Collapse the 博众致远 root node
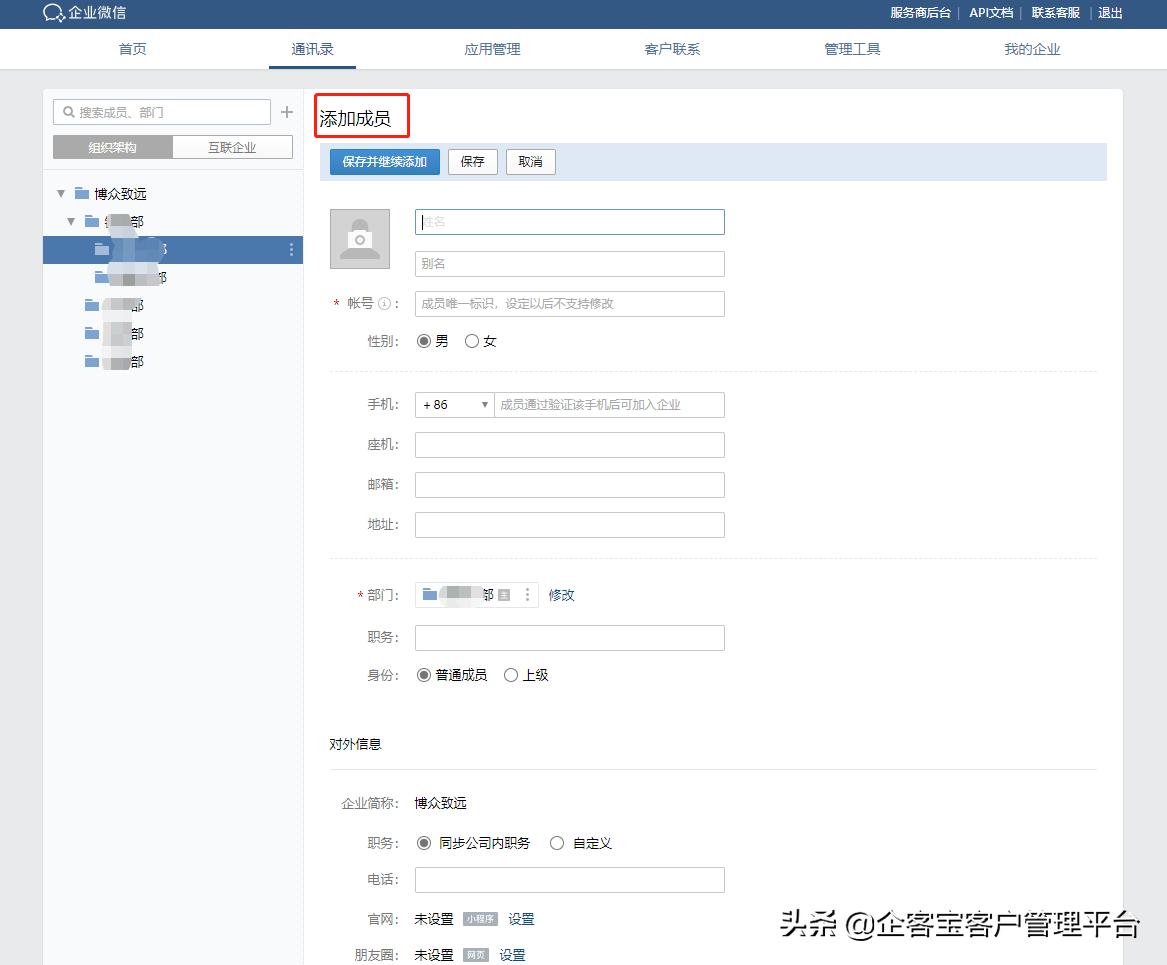1167x965 pixels. (x=60, y=193)
